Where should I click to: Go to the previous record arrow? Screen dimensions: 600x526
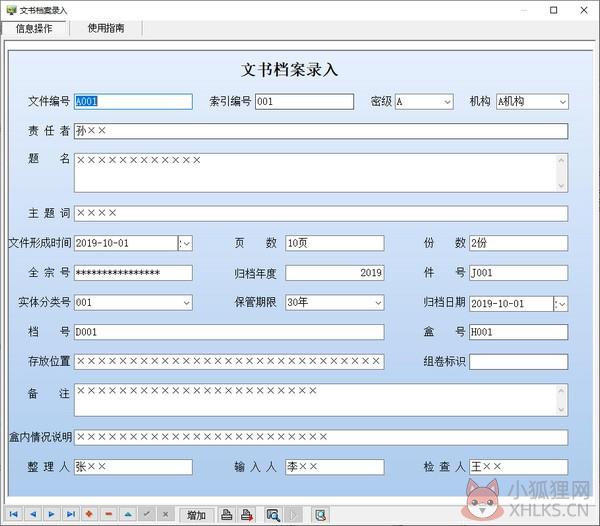pyautogui.click(x=33, y=515)
